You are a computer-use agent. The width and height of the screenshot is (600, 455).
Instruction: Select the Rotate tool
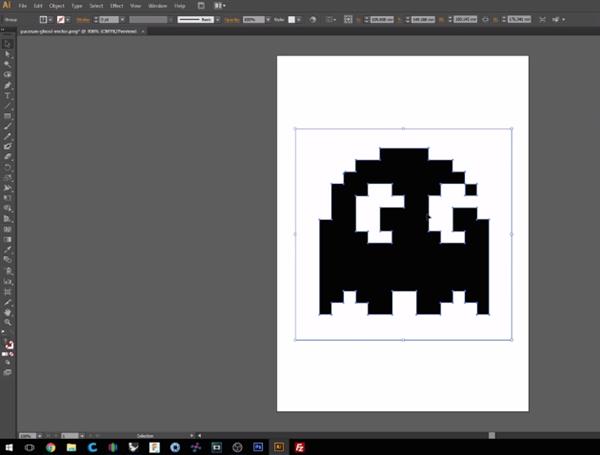click(x=7, y=167)
